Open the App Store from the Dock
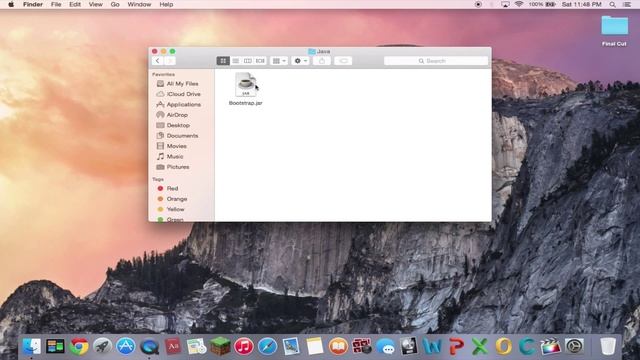The image size is (640, 360). click(126, 347)
